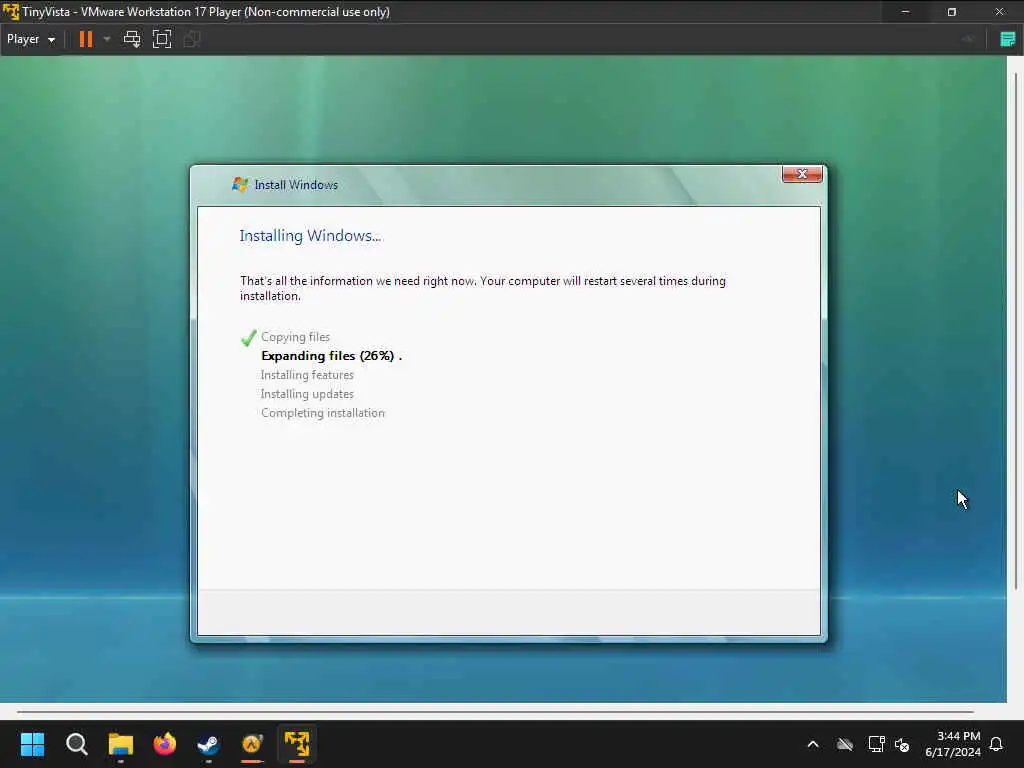Click the cloud sync tray icon
This screenshot has height=768, width=1024.
click(844, 744)
